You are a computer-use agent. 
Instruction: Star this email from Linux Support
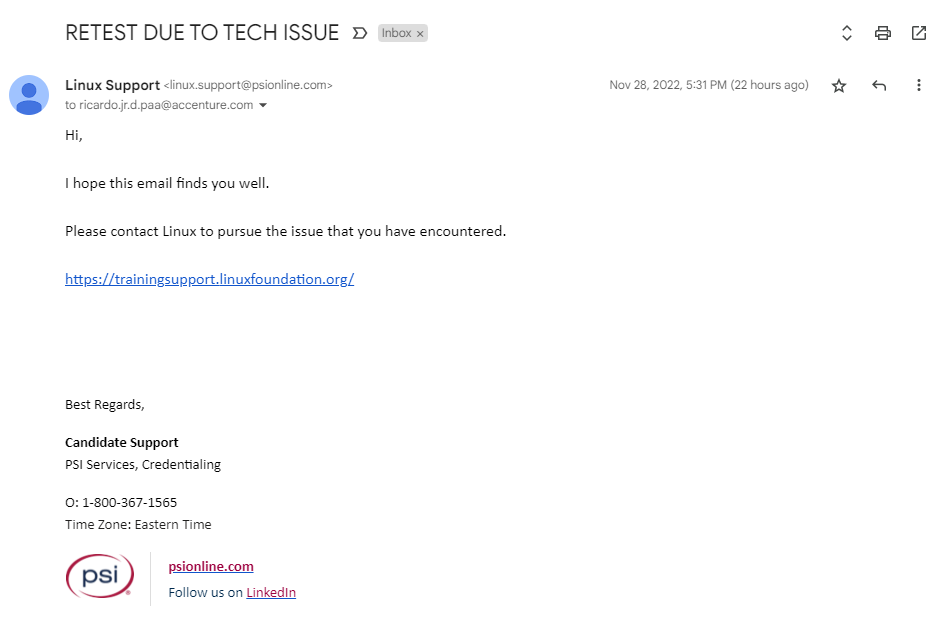[839, 85]
